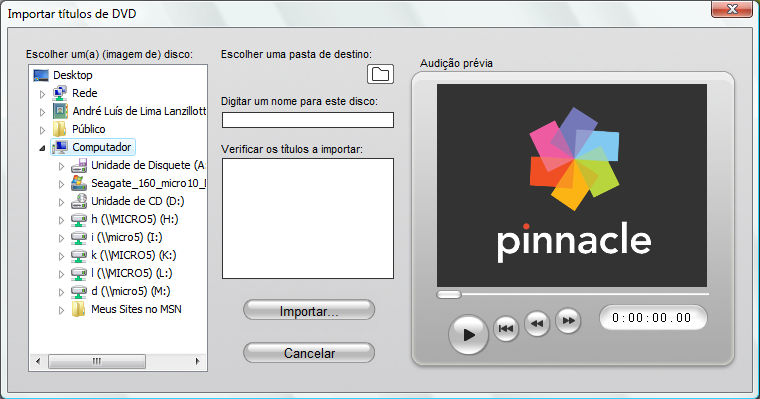Select d (\\micro5) (M:) label
This screenshot has width=760, height=399.
(x=131, y=291)
